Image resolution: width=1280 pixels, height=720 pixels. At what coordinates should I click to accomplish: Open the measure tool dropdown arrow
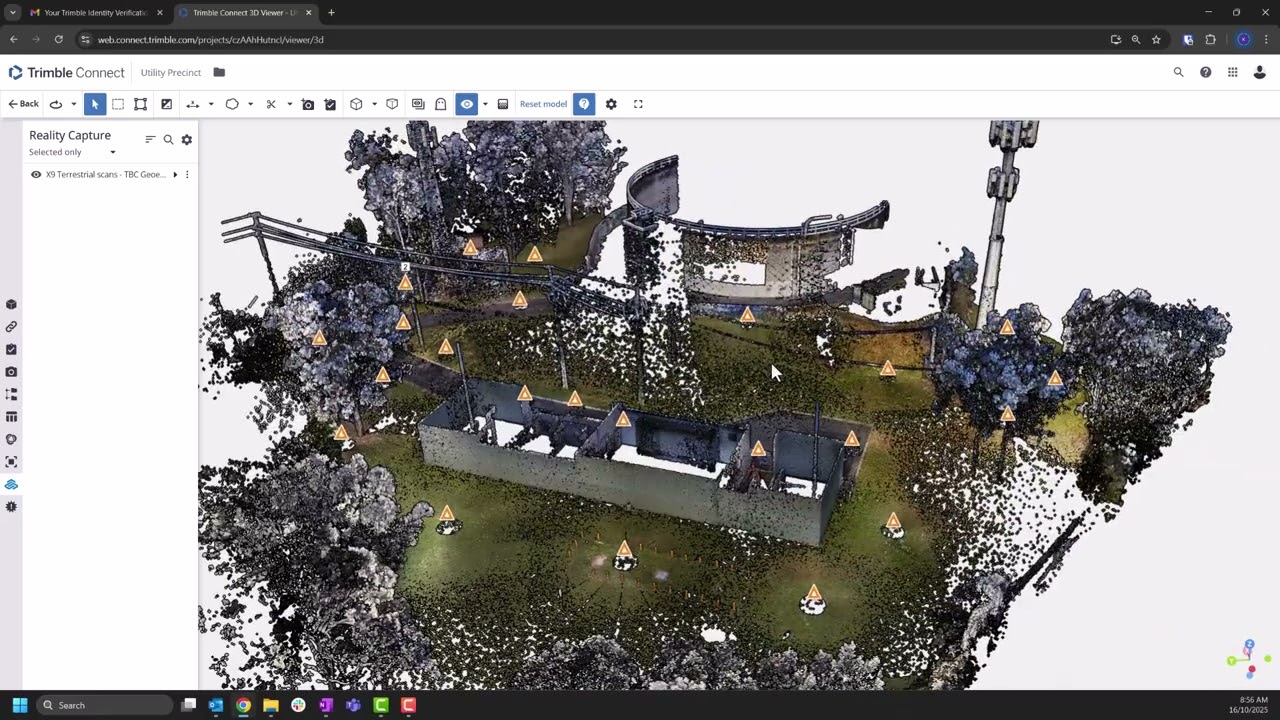pos(210,104)
